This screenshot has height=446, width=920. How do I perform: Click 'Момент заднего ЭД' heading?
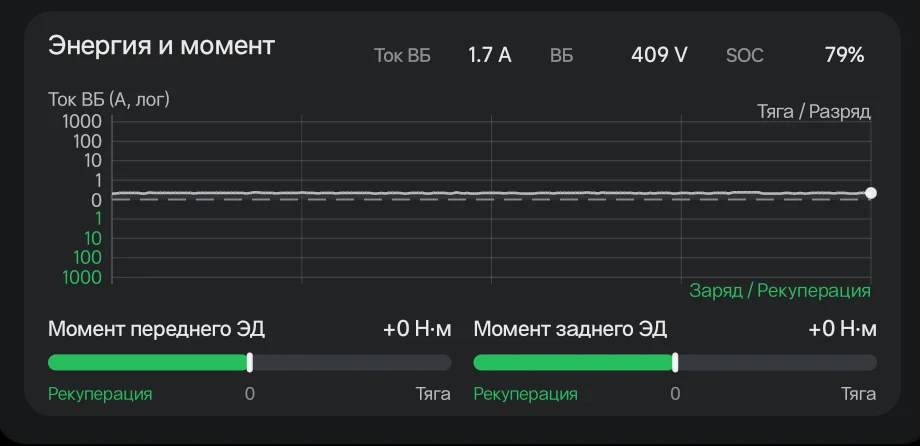coord(570,329)
